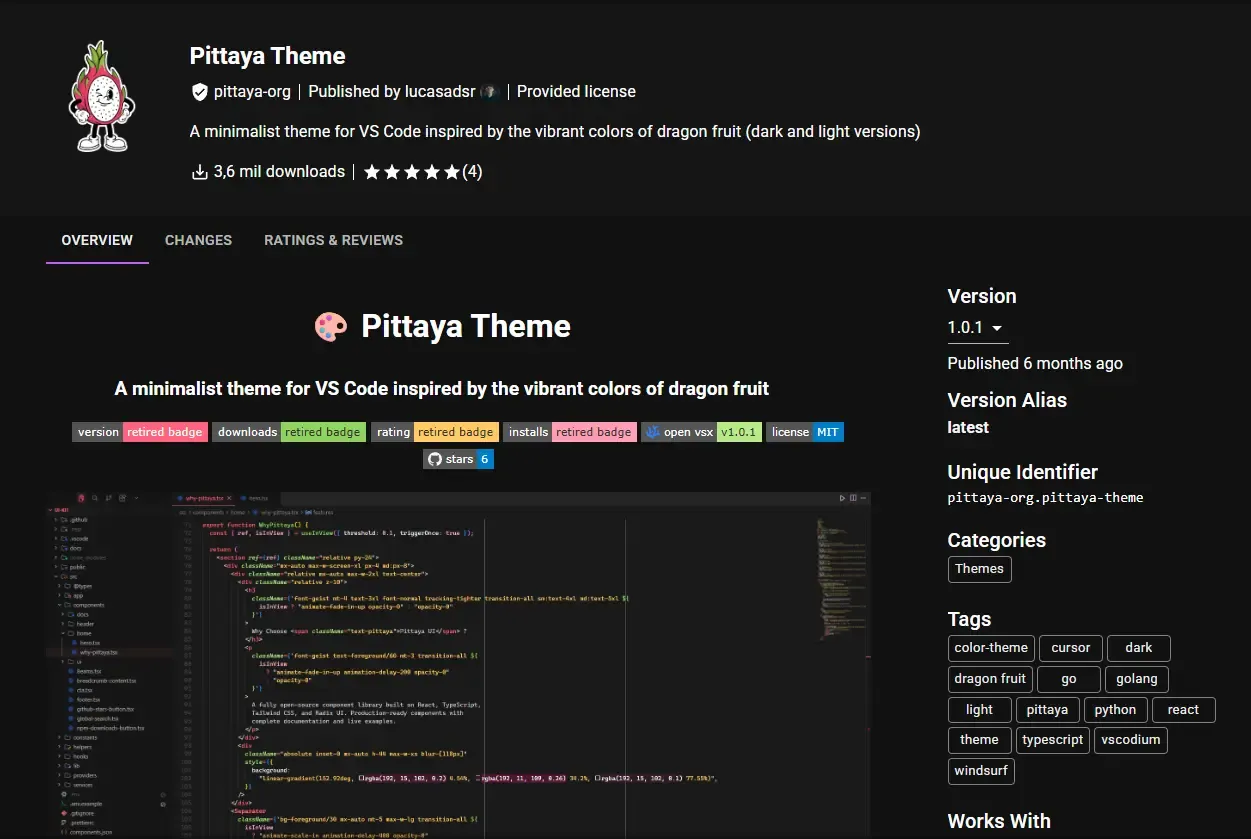Screen dimensions: 1251x839
Task: Click the installs retired badge
Action: coord(570,432)
